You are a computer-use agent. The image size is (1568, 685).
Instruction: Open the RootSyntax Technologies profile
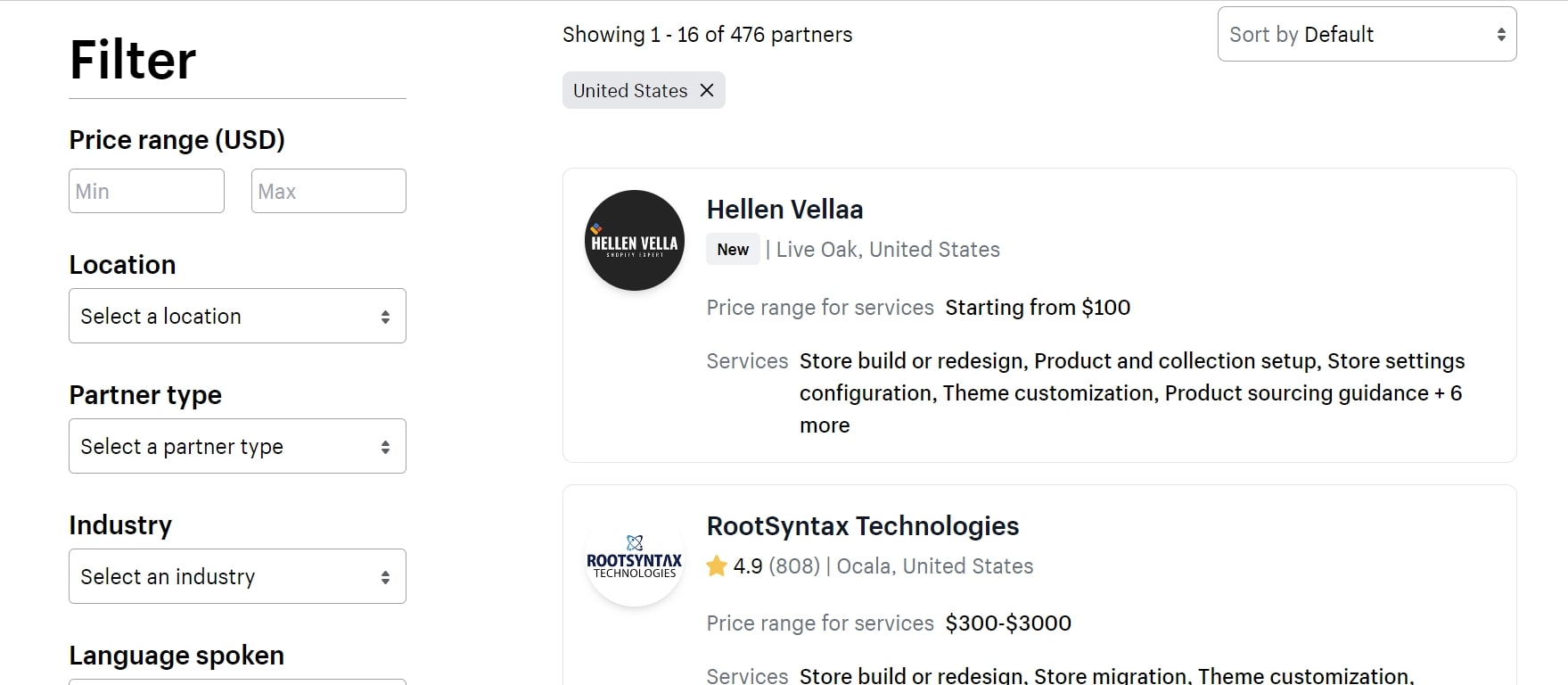pos(862,525)
